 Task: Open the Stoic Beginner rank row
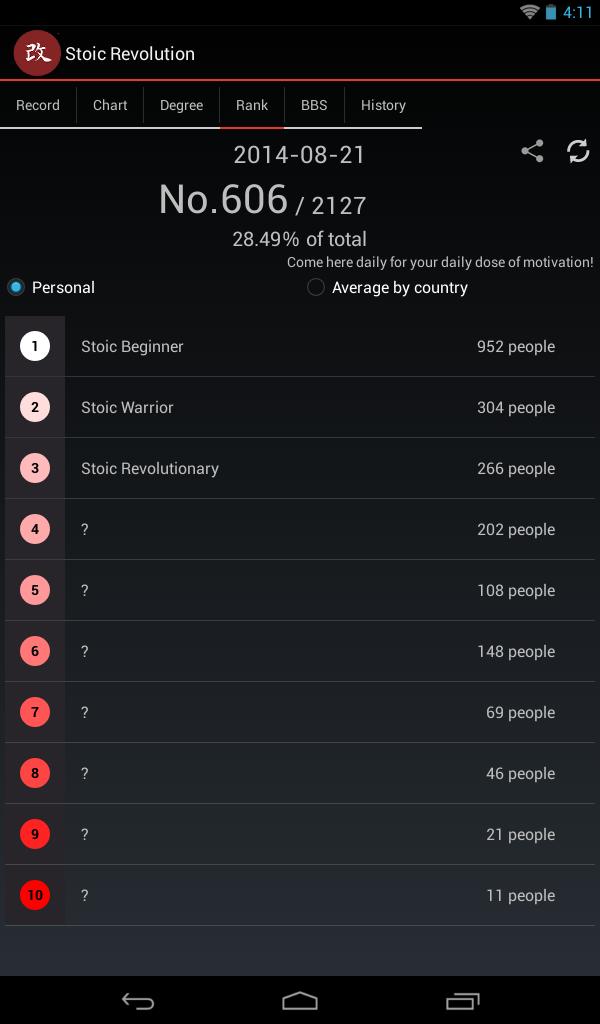click(x=300, y=347)
